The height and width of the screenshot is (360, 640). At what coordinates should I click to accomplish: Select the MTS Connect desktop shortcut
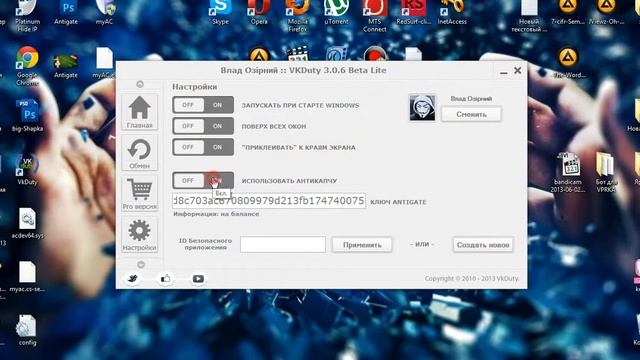[375, 16]
